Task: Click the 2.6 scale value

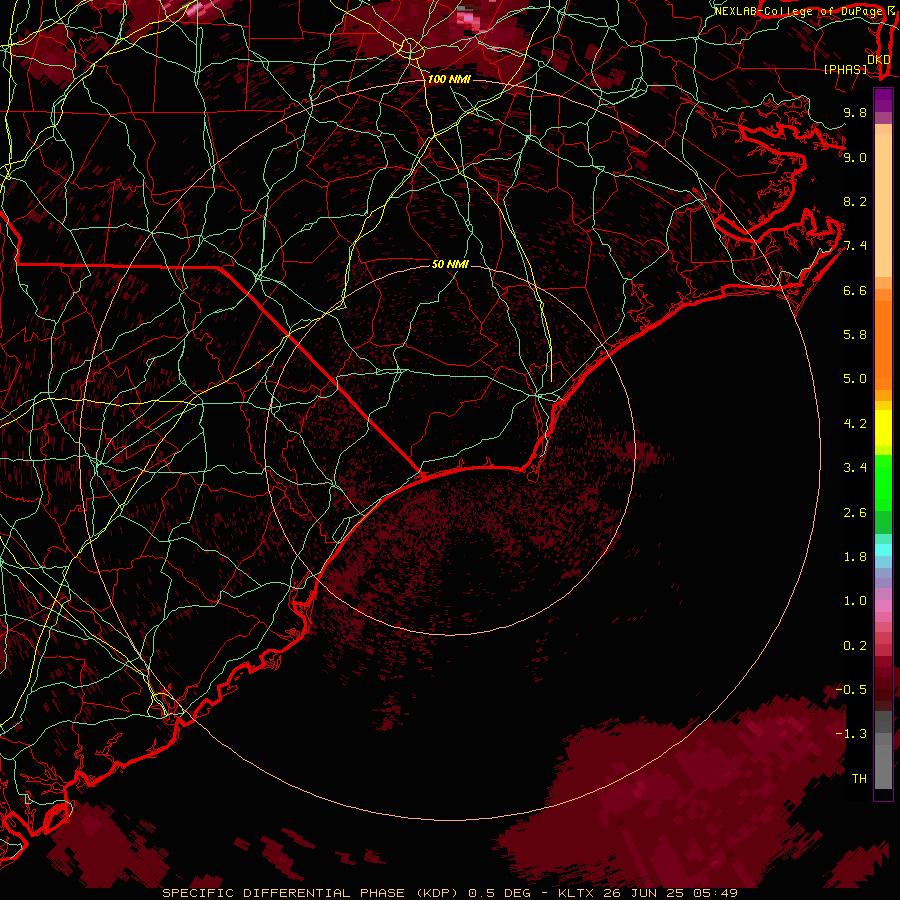Action: pyautogui.click(x=855, y=513)
